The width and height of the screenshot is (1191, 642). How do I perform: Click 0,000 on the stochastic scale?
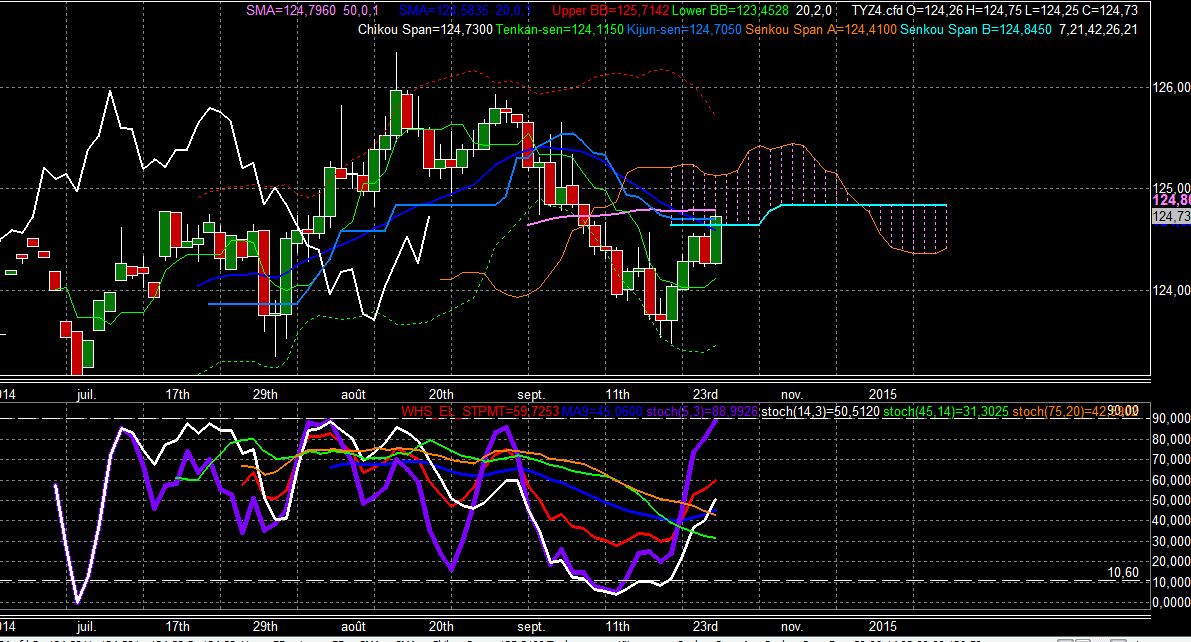[1170, 602]
